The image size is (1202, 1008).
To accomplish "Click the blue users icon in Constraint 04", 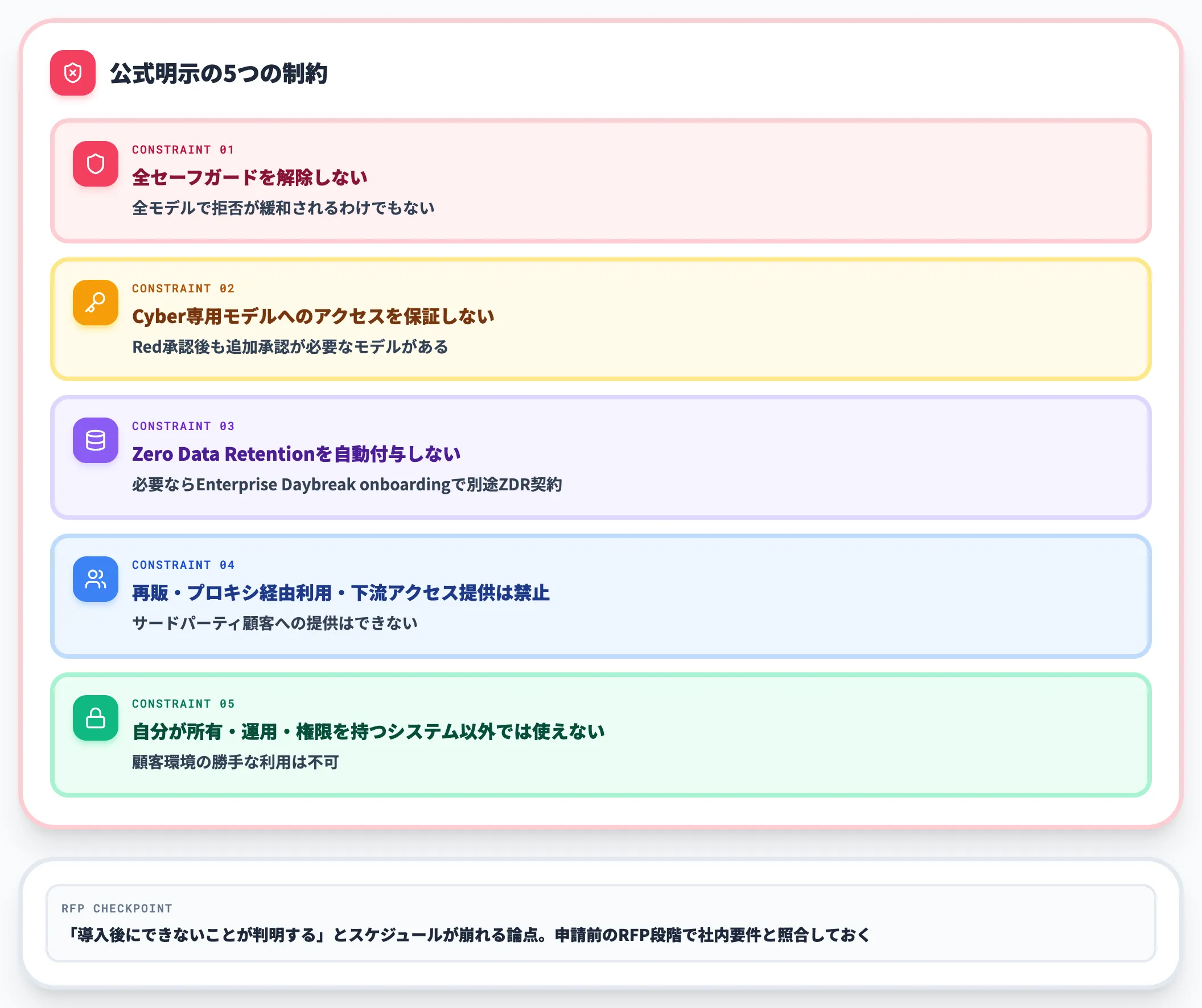I will coord(96,579).
